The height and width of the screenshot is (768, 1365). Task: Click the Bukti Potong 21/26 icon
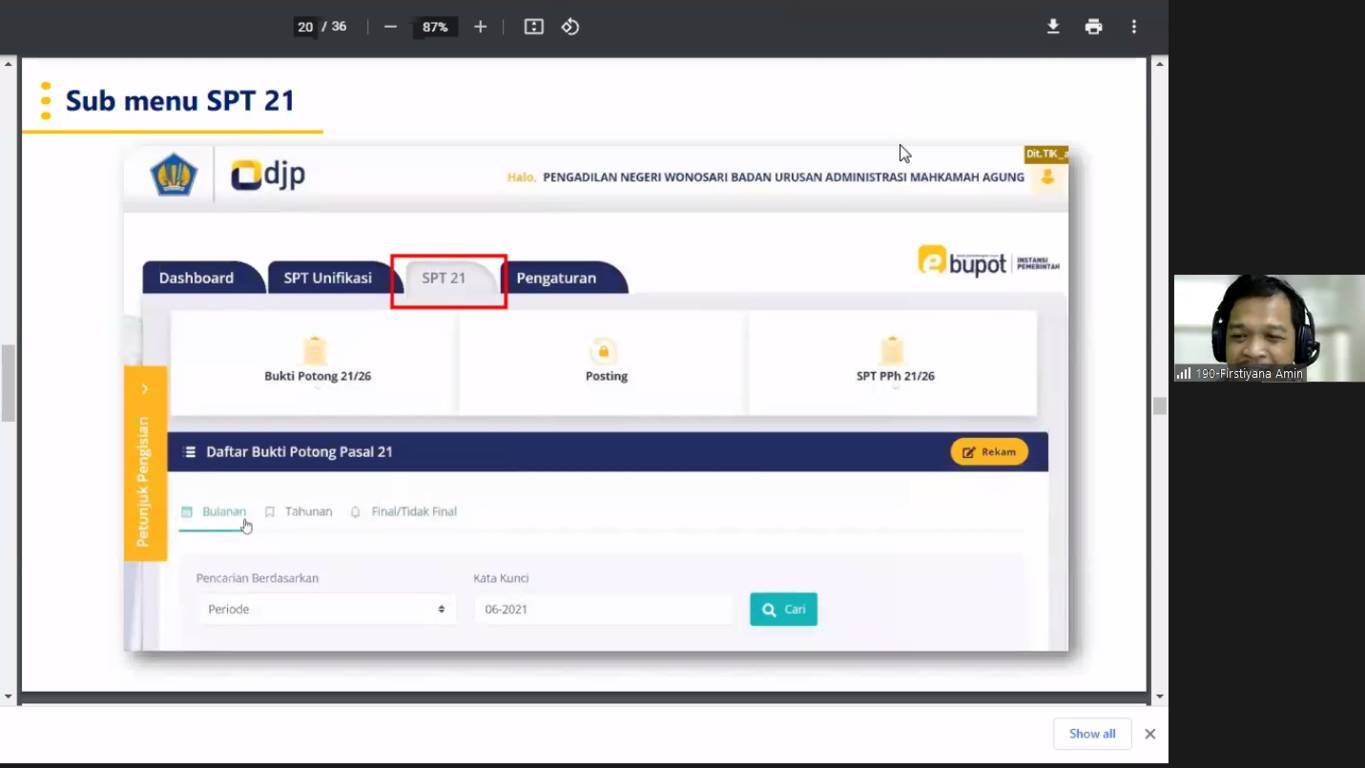click(316, 351)
